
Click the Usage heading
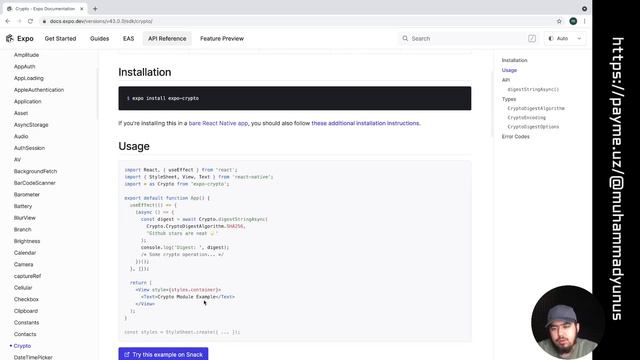click(134, 146)
